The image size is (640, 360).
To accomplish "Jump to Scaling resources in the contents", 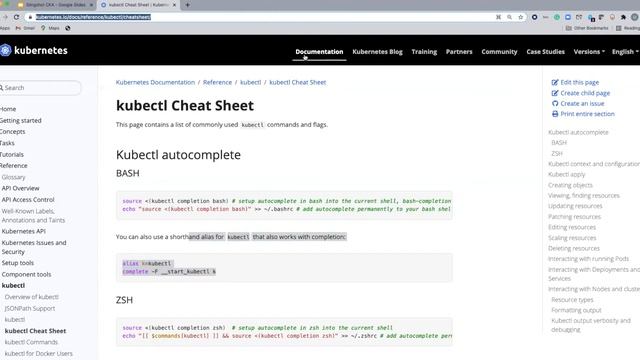I will click(572, 238).
